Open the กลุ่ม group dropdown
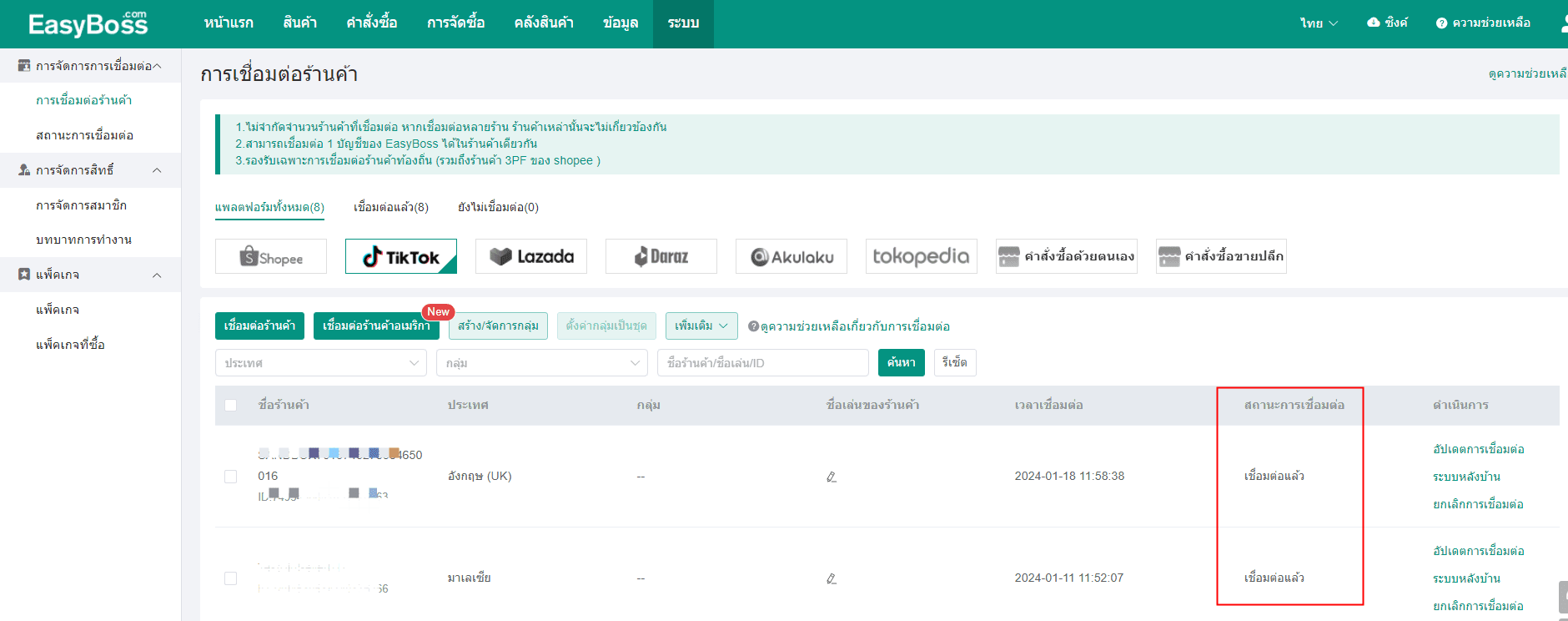This screenshot has height=621, width=1568. click(542, 363)
